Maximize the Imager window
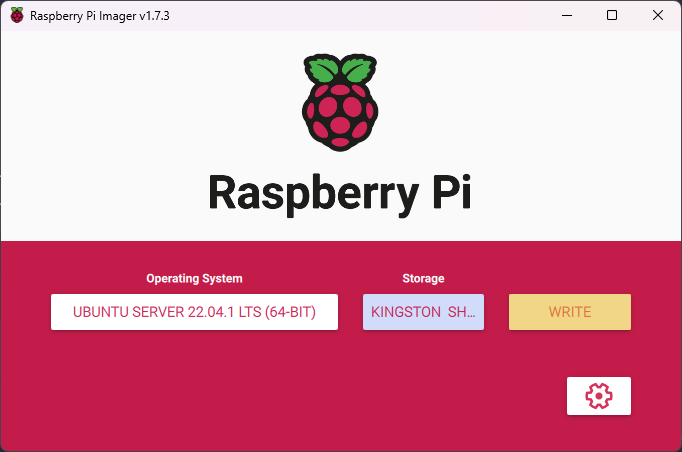Screen dimensions: 682x452 coord(612,16)
